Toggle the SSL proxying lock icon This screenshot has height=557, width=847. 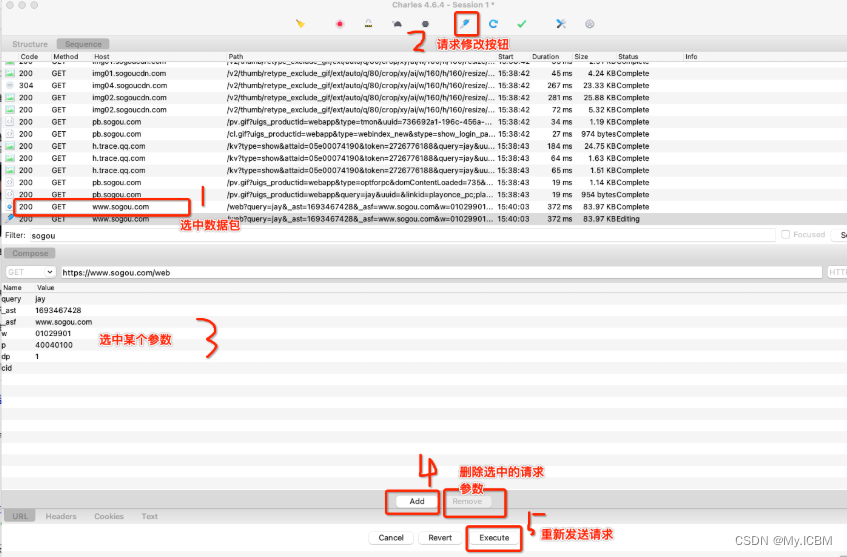point(368,24)
